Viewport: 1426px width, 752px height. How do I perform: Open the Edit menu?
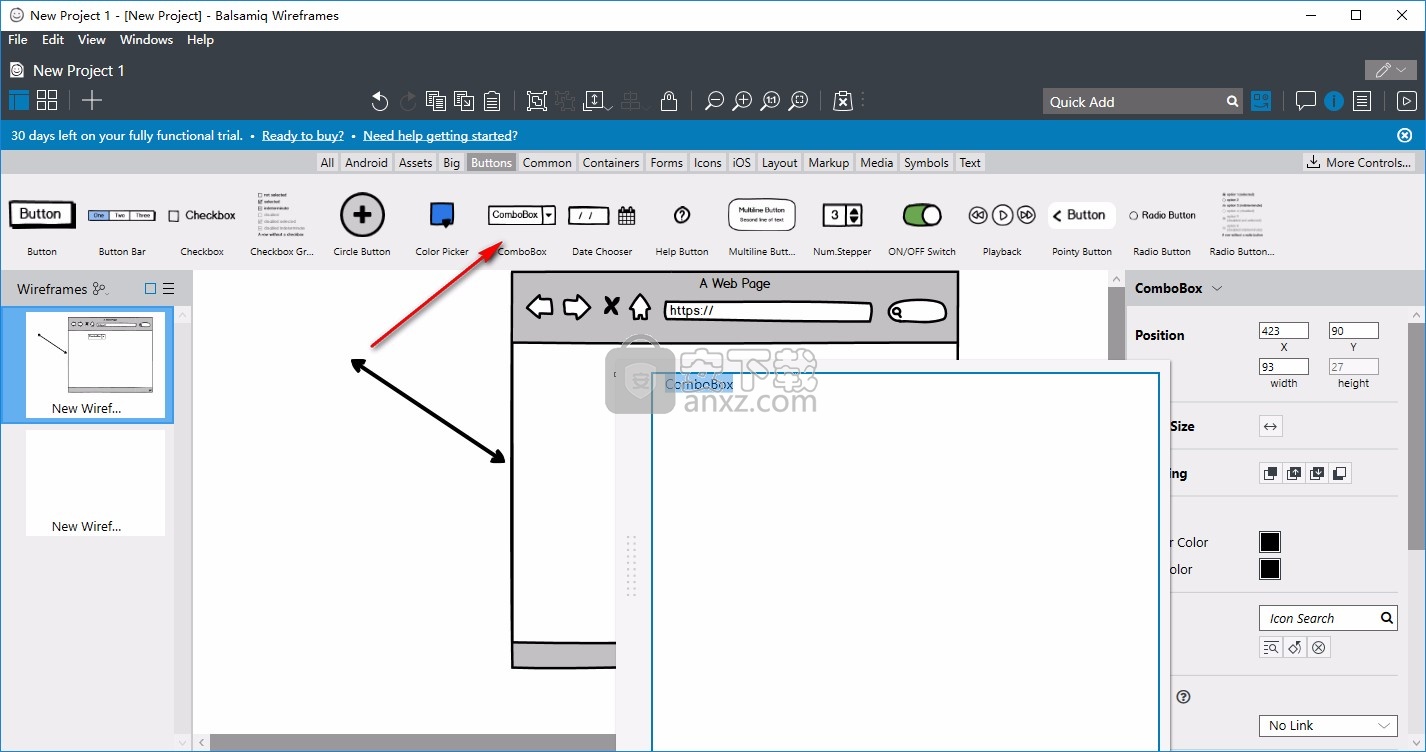(x=53, y=40)
